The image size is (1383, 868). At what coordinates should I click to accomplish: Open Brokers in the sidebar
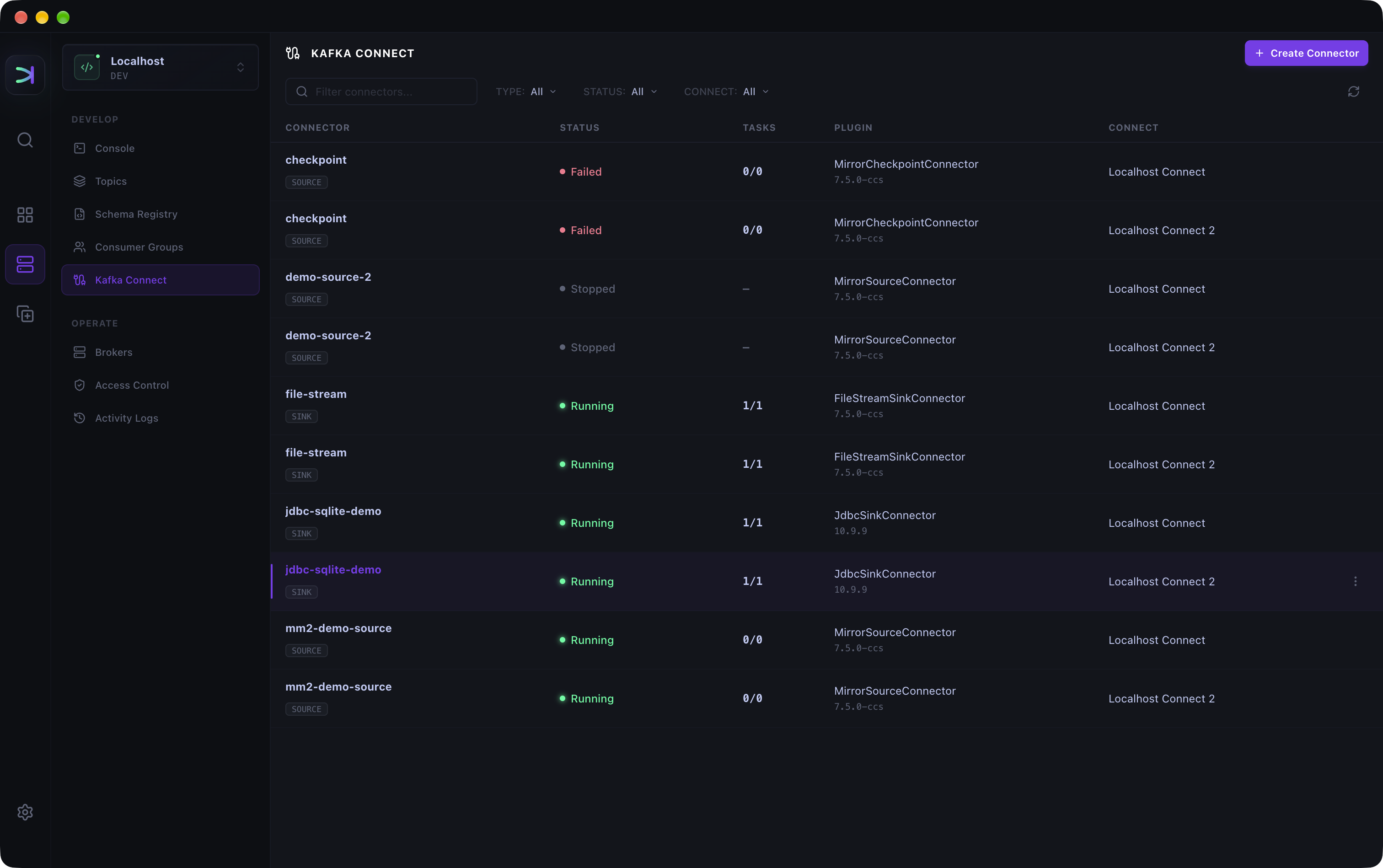click(160, 352)
